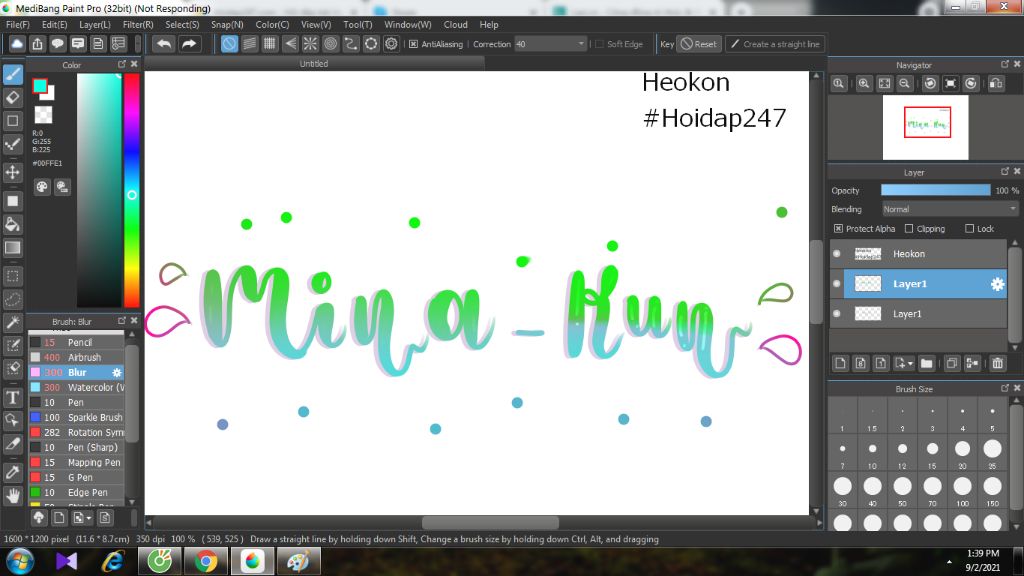Toggle Protect Alpha checkbox

(x=839, y=229)
